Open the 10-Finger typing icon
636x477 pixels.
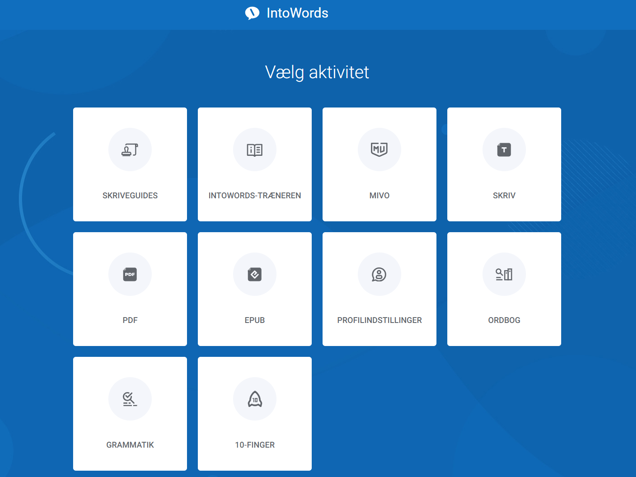[x=255, y=400]
